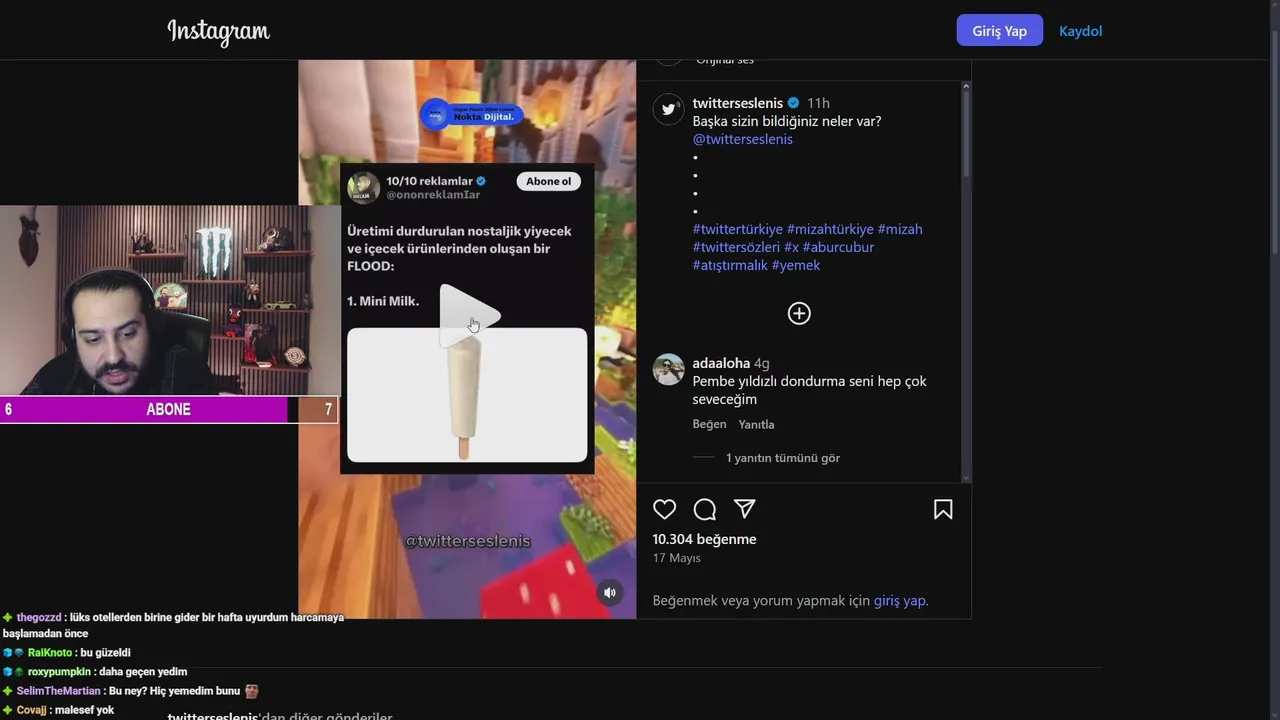Share the post with the paper plane icon
This screenshot has width=1280, height=720.
[x=745, y=509]
